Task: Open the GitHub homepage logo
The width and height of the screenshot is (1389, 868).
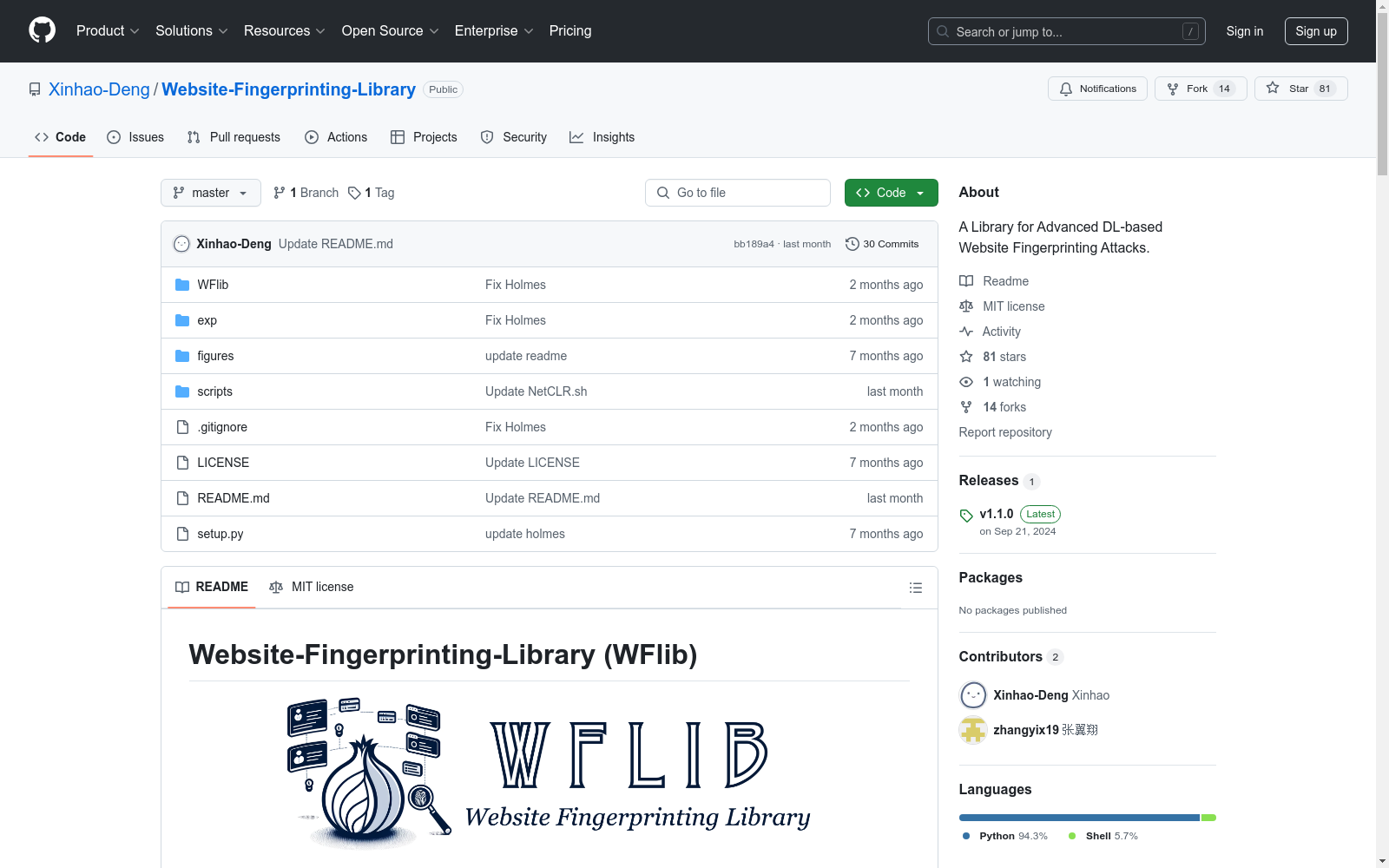Action: tap(42, 30)
